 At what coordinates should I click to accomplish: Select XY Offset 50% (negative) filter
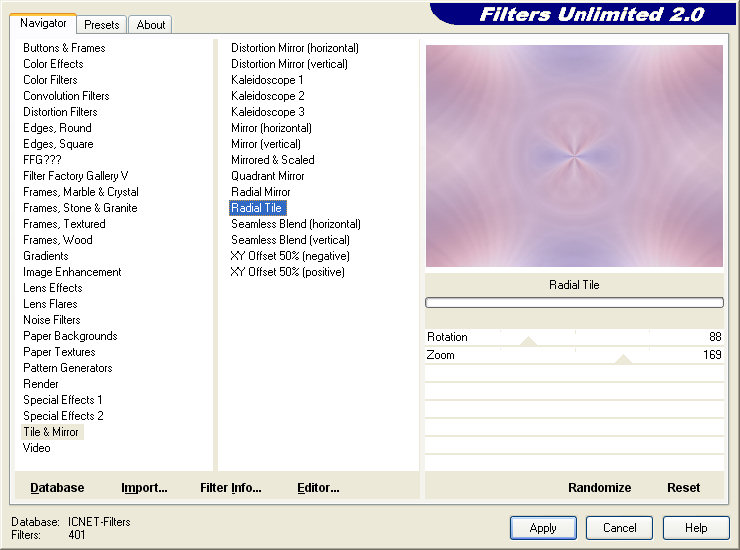point(290,256)
